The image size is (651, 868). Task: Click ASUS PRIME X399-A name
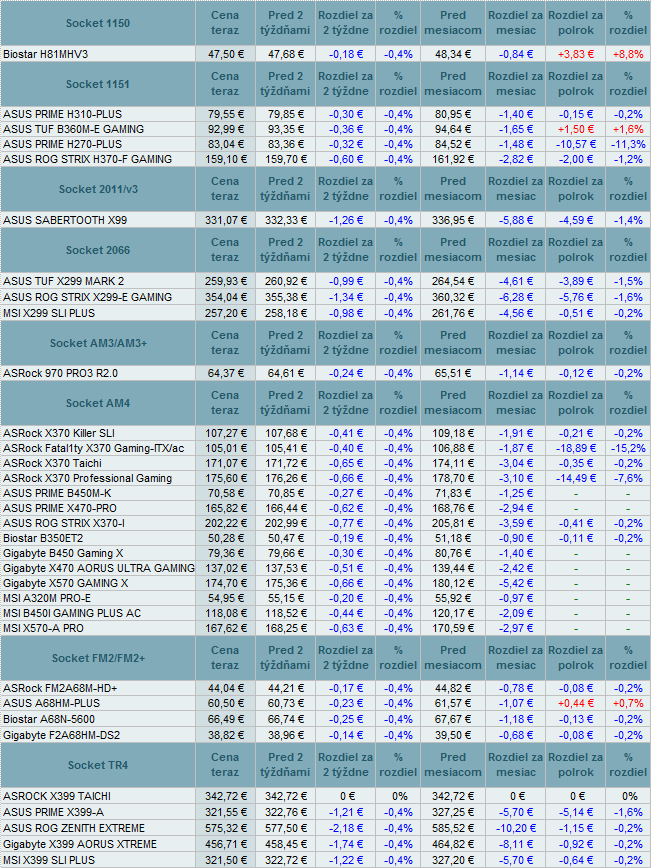pyautogui.click(x=53, y=812)
